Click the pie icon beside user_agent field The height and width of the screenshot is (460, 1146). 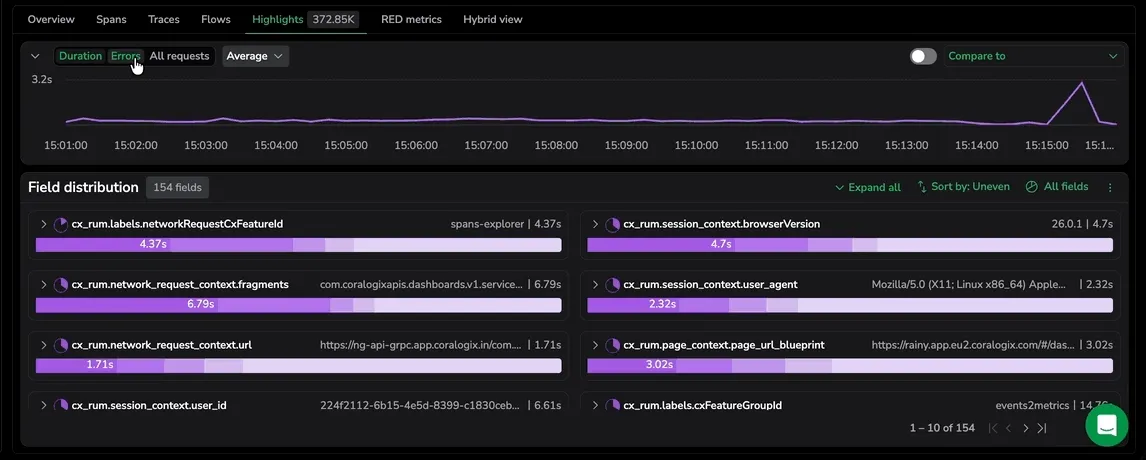612,284
